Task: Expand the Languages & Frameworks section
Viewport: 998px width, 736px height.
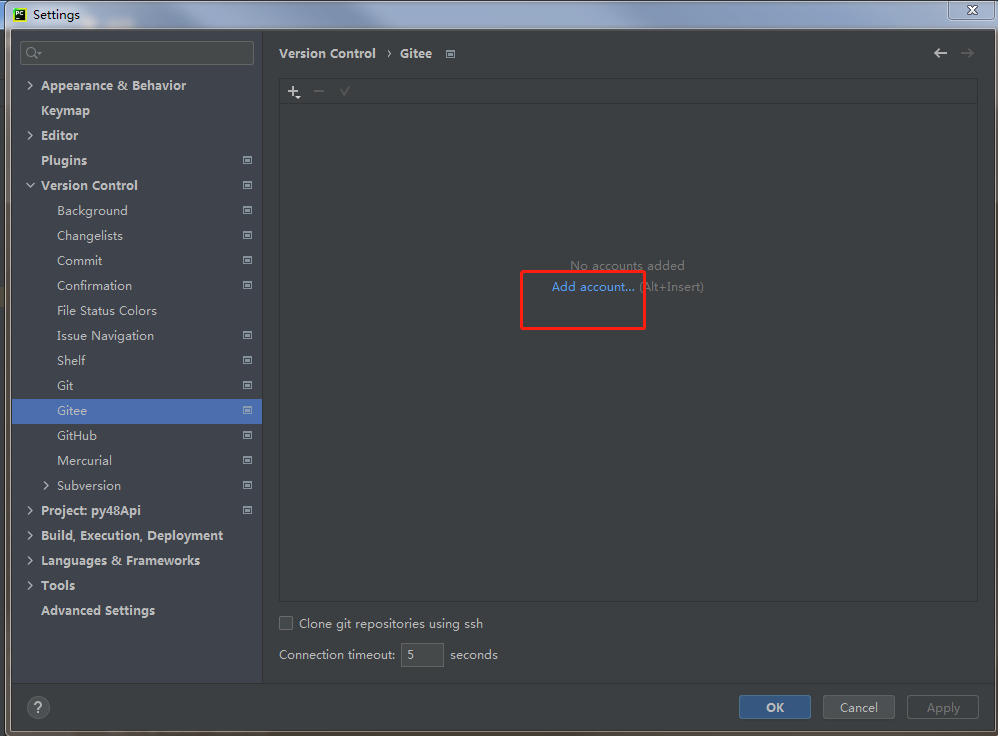Action: (30, 560)
